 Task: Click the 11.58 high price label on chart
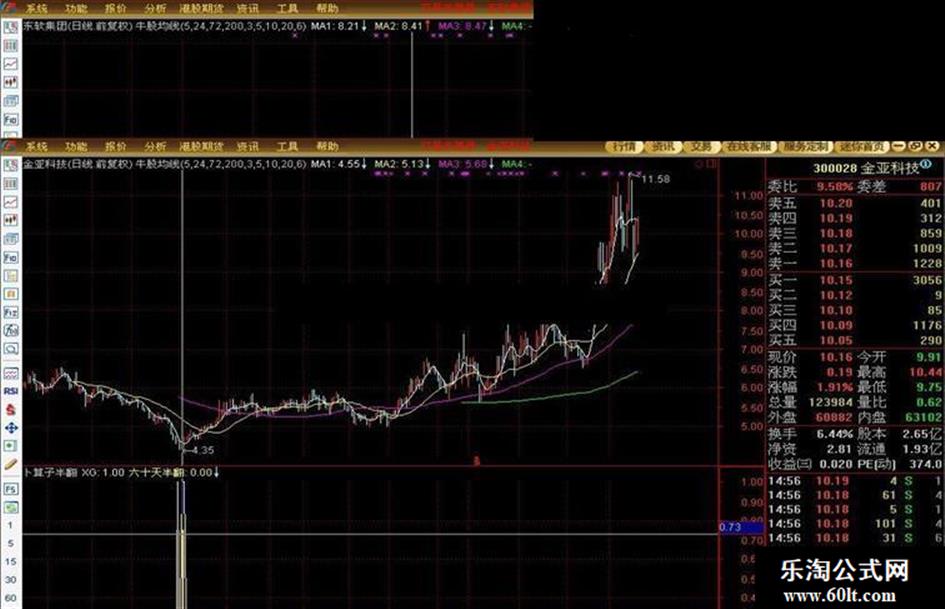[656, 178]
